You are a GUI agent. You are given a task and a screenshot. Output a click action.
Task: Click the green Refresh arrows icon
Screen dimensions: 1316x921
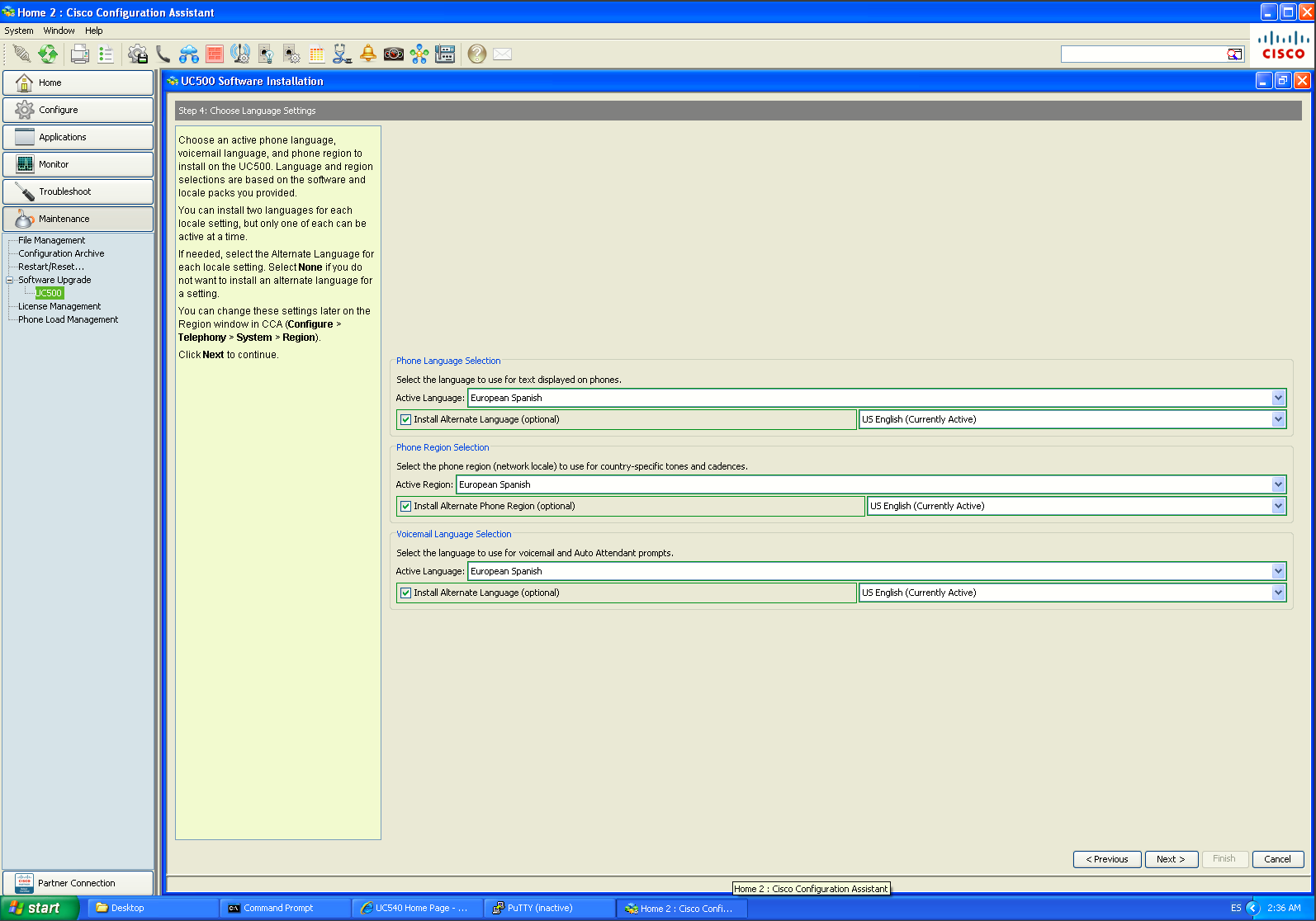point(48,54)
